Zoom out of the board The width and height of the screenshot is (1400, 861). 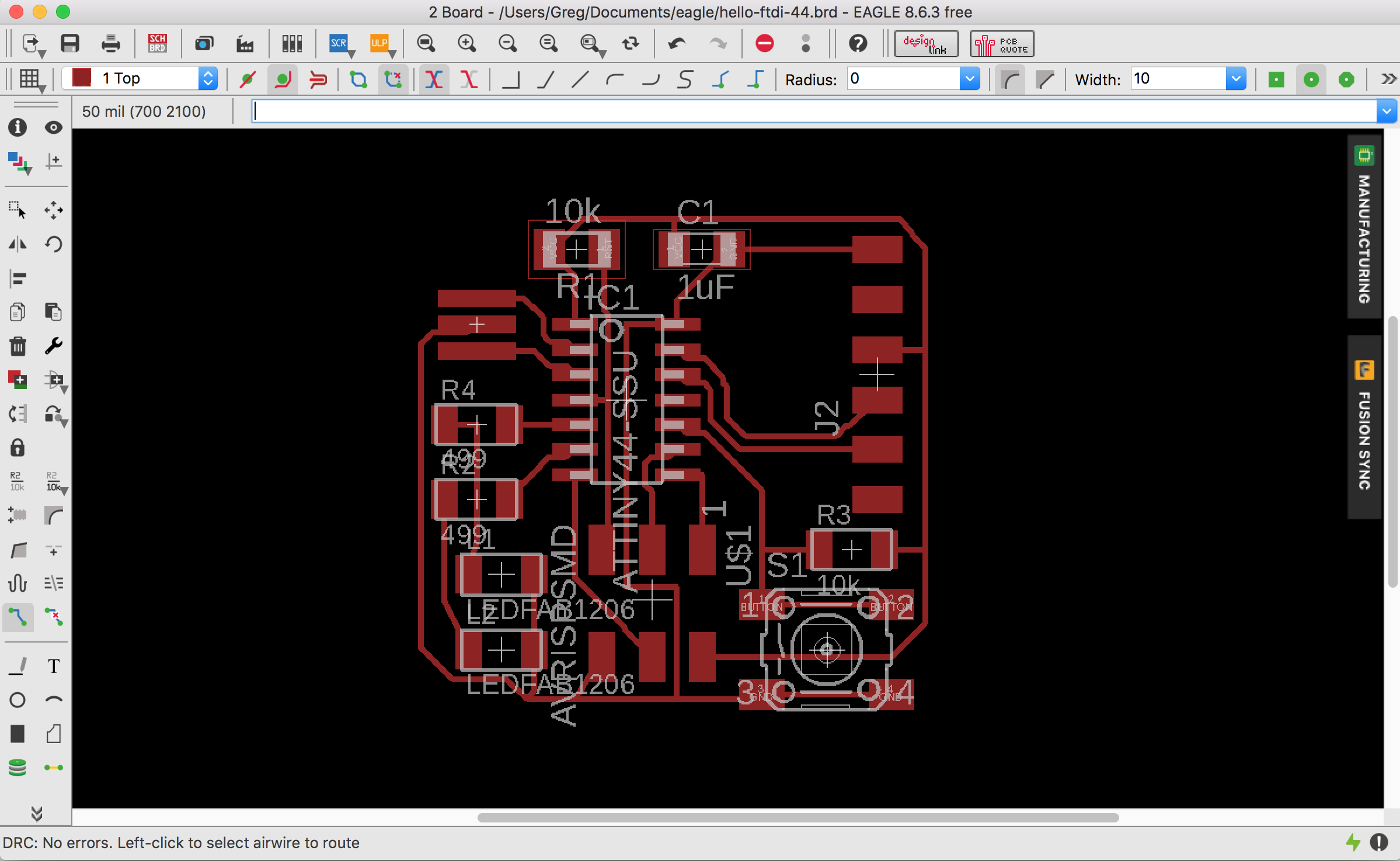508,44
